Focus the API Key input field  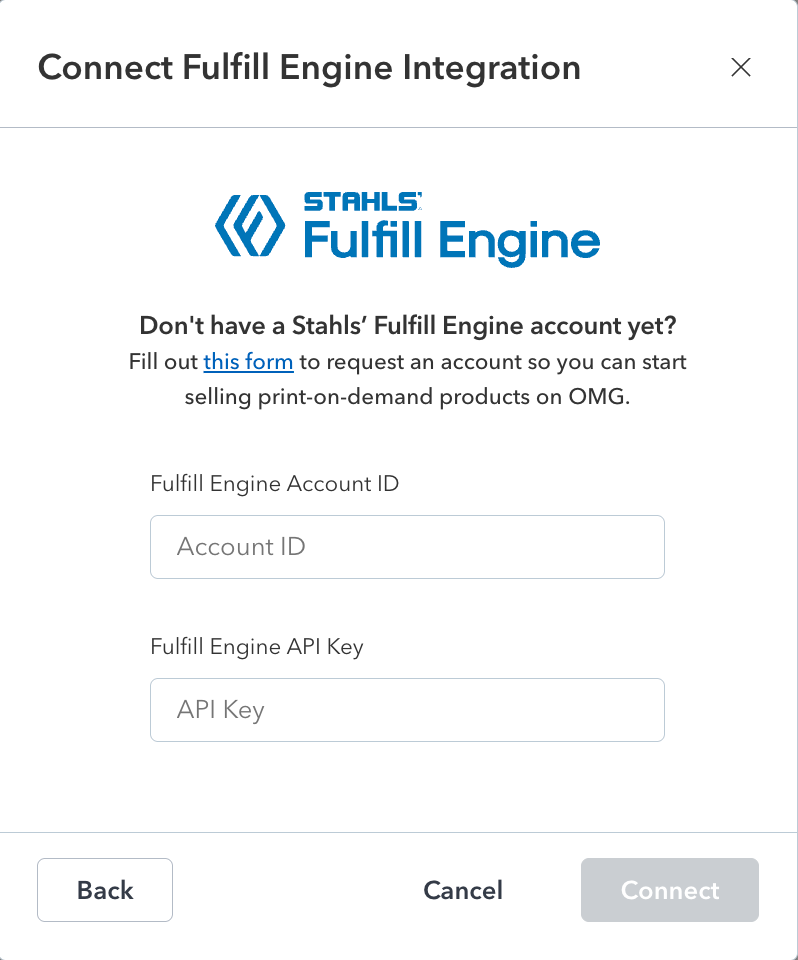tap(407, 710)
